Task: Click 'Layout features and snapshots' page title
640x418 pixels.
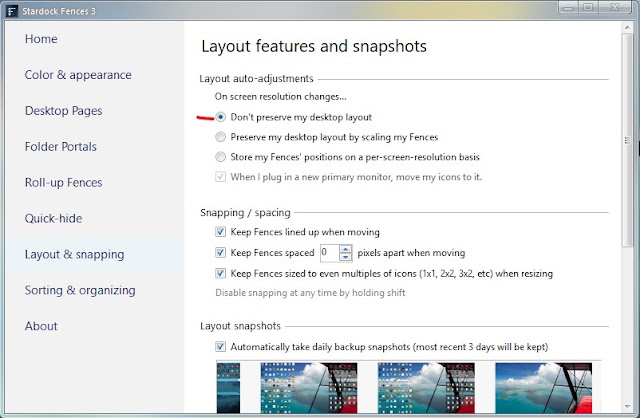Action: [x=314, y=46]
